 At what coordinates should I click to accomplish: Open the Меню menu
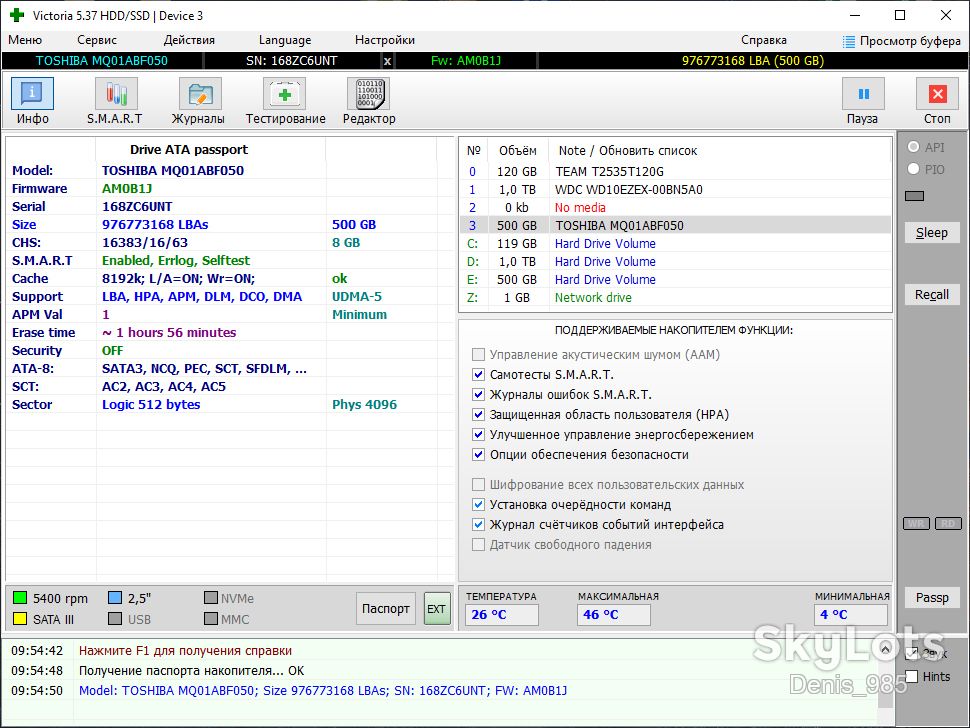[x=25, y=40]
